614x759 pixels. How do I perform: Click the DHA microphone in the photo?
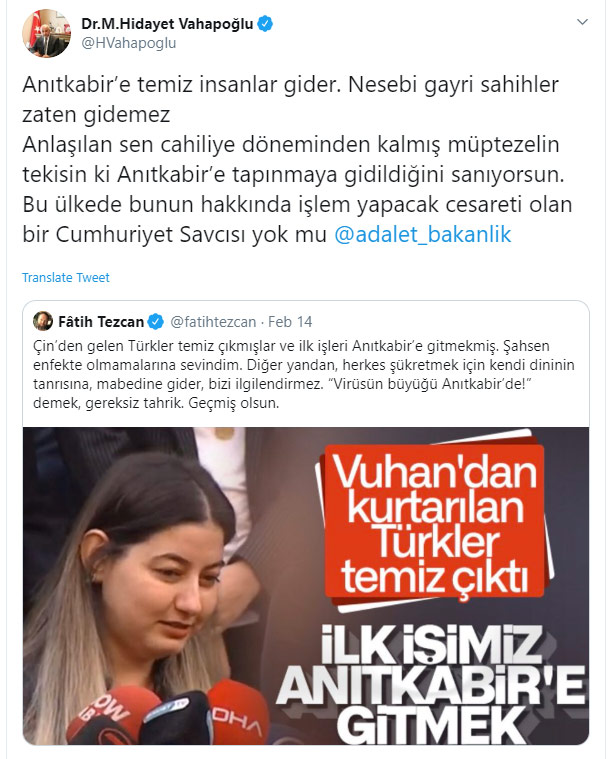pos(237,714)
